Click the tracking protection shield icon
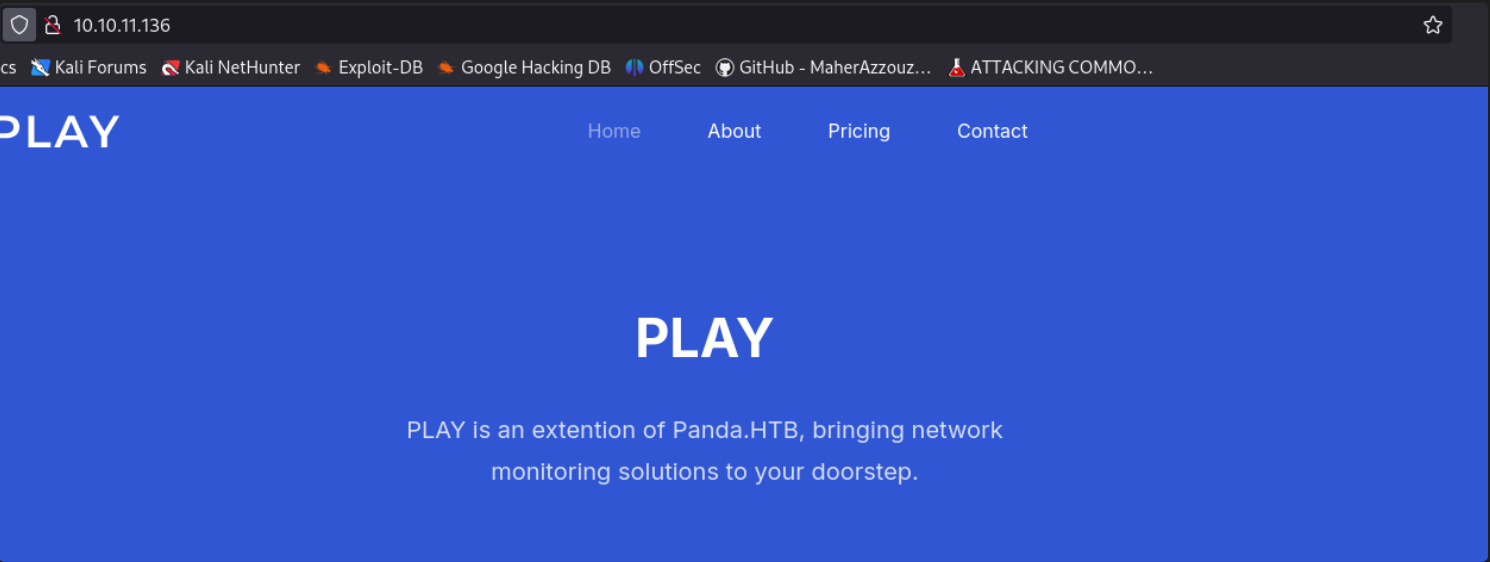 pyautogui.click(x=19, y=25)
